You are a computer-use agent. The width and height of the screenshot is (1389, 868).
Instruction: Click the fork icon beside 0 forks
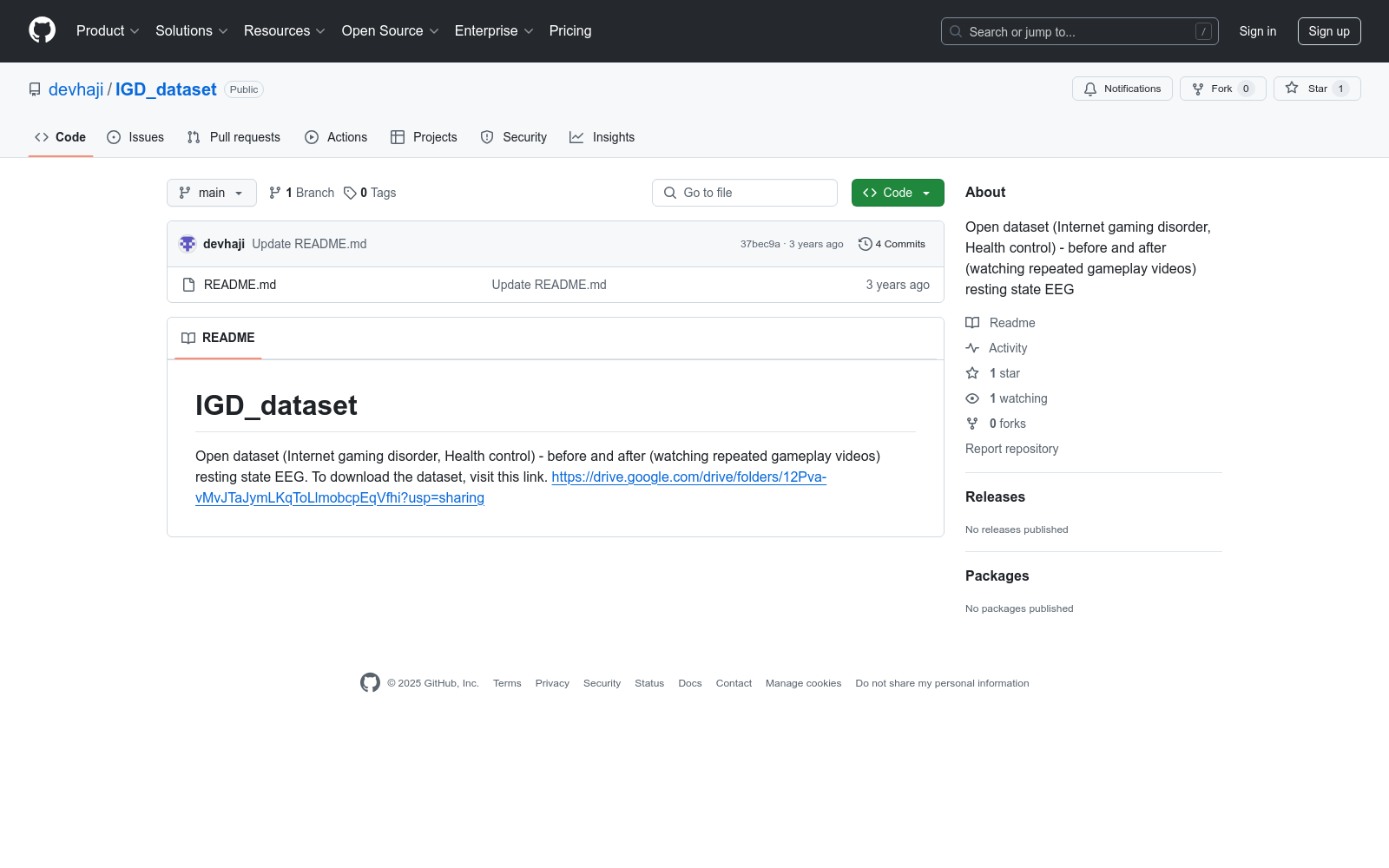972,424
